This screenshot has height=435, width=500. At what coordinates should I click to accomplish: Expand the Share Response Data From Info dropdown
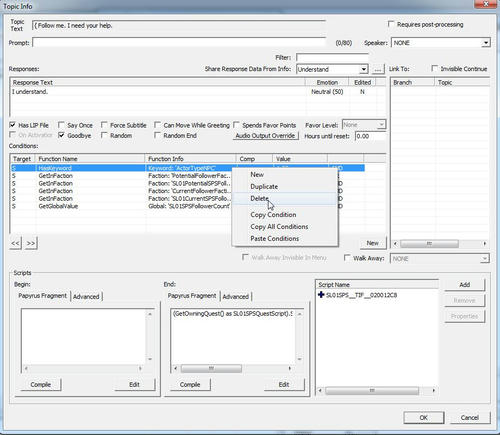point(364,69)
